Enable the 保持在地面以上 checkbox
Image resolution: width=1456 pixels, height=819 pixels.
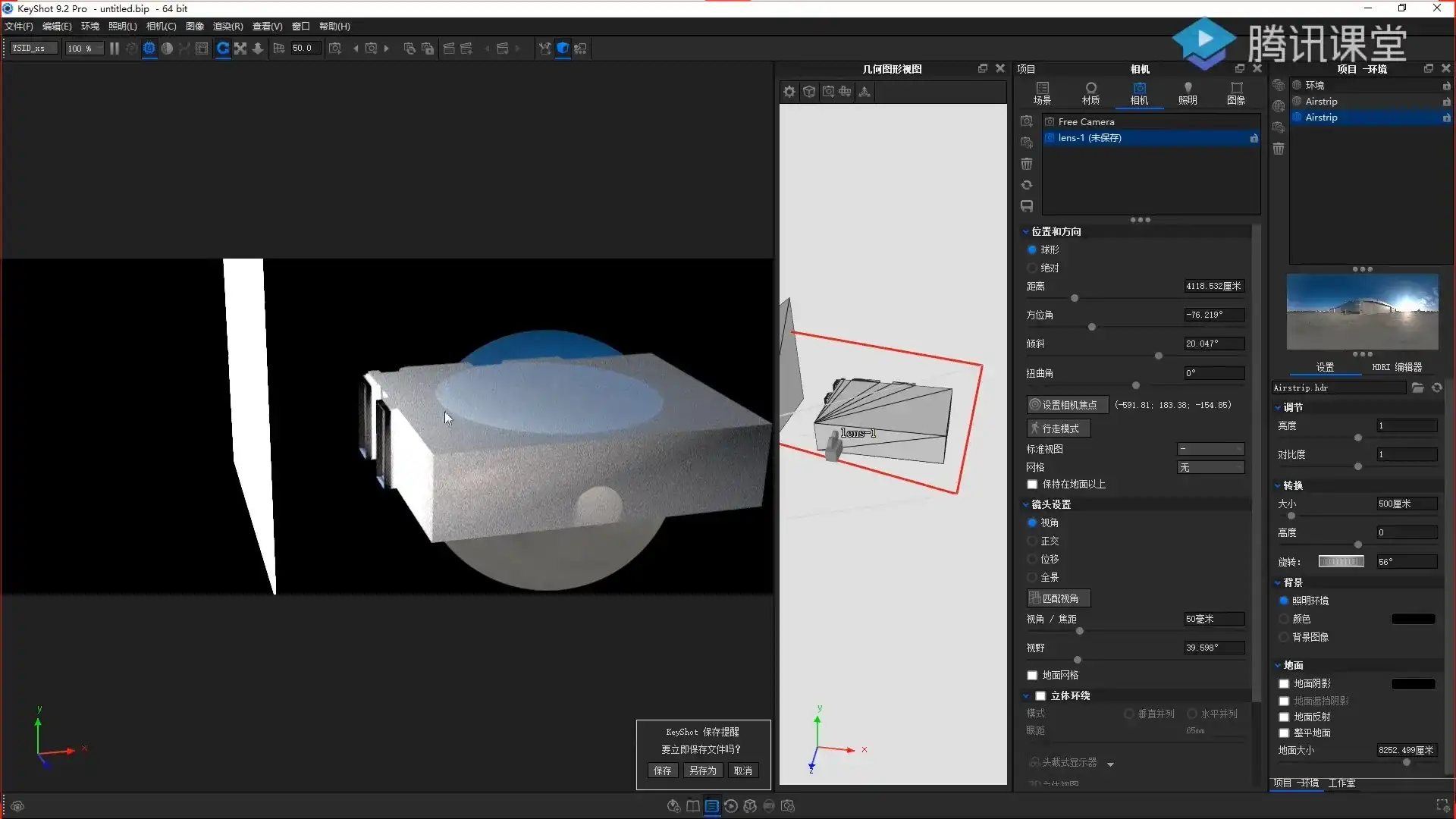[1032, 485]
